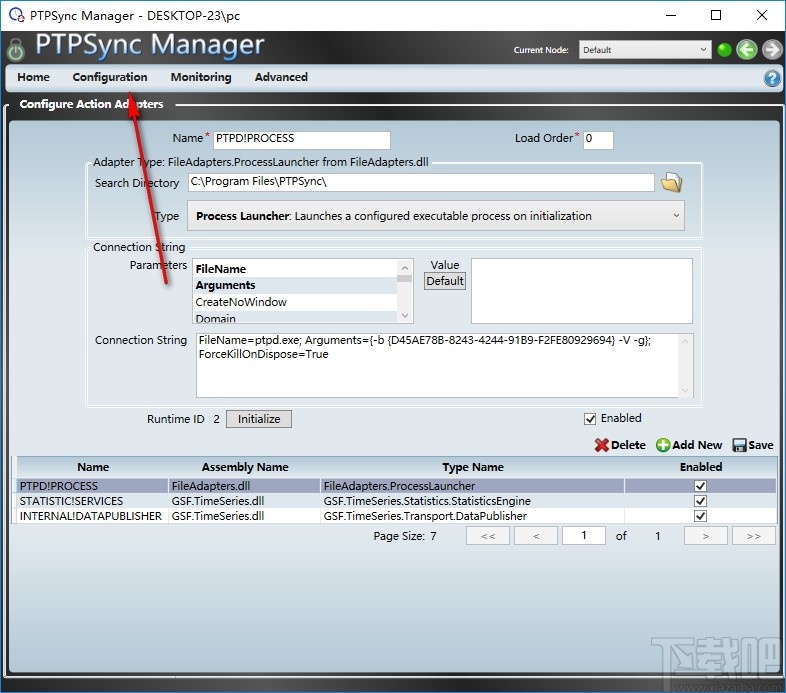Open the Configuration menu
Viewport: 786px width, 693px height.
(x=110, y=77)
